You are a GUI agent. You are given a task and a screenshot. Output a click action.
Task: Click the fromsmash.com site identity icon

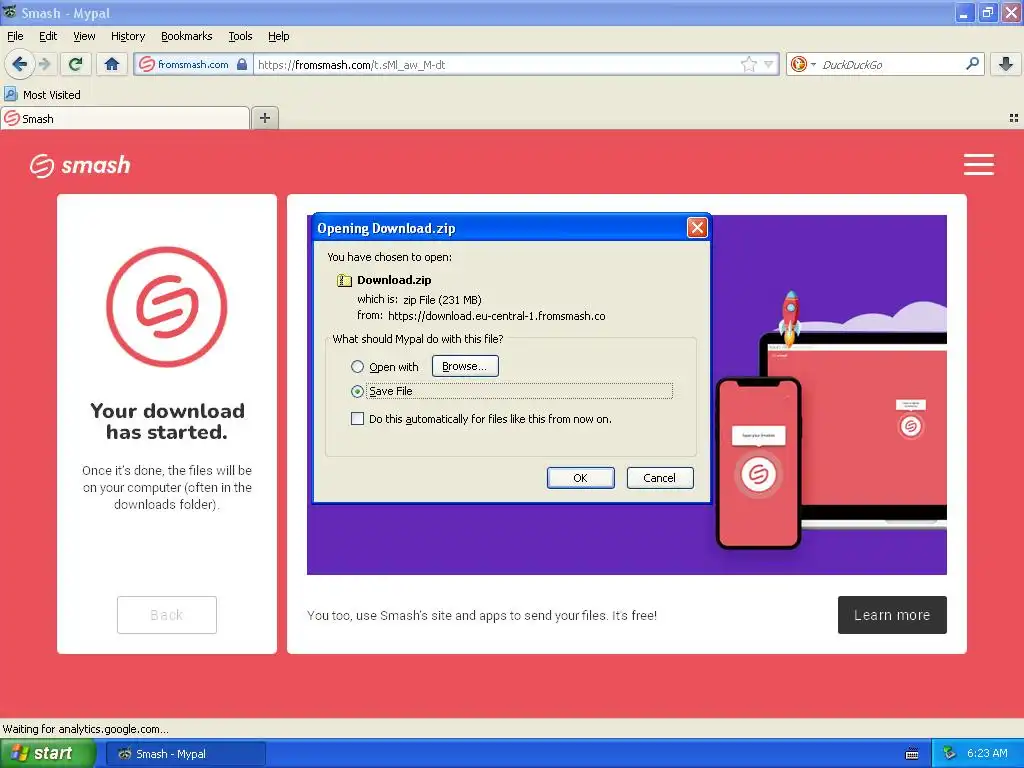(147, 64)
